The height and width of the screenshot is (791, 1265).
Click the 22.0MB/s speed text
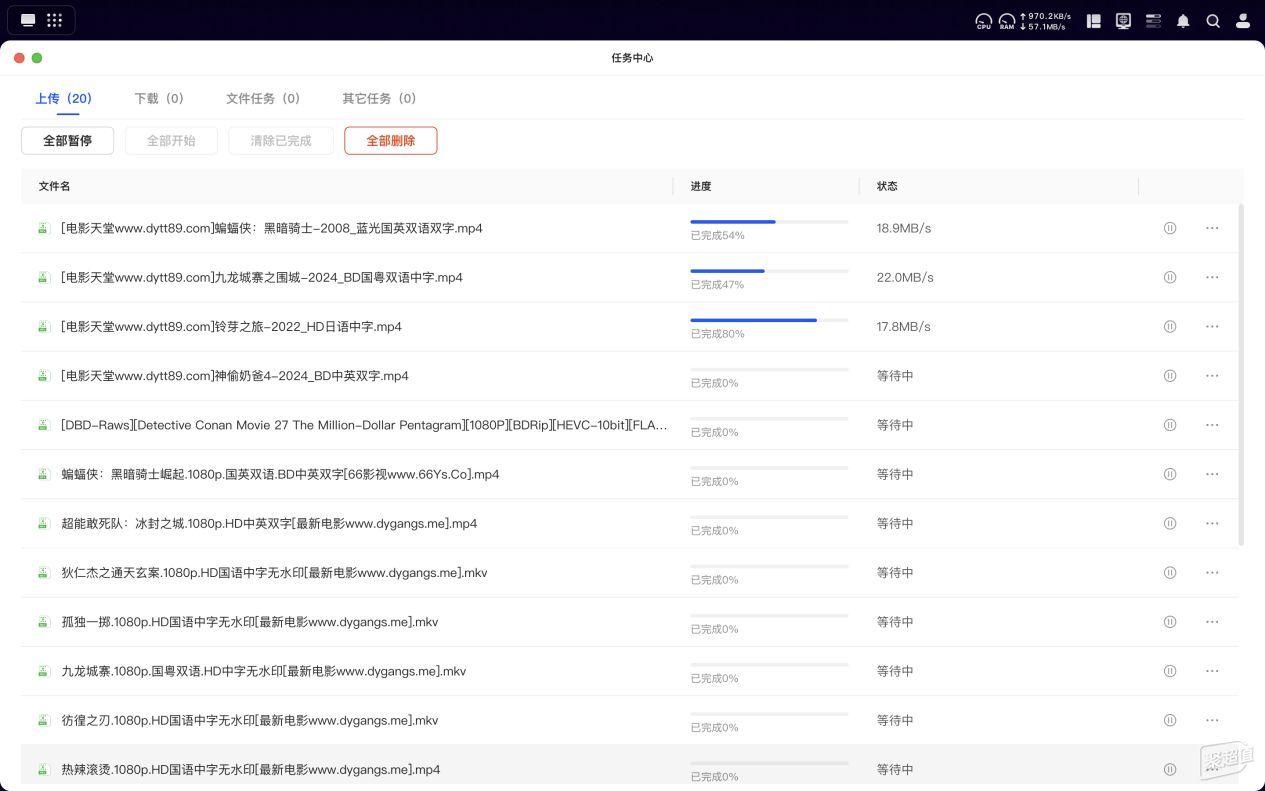pyautogui.click(x=905, y=277)
